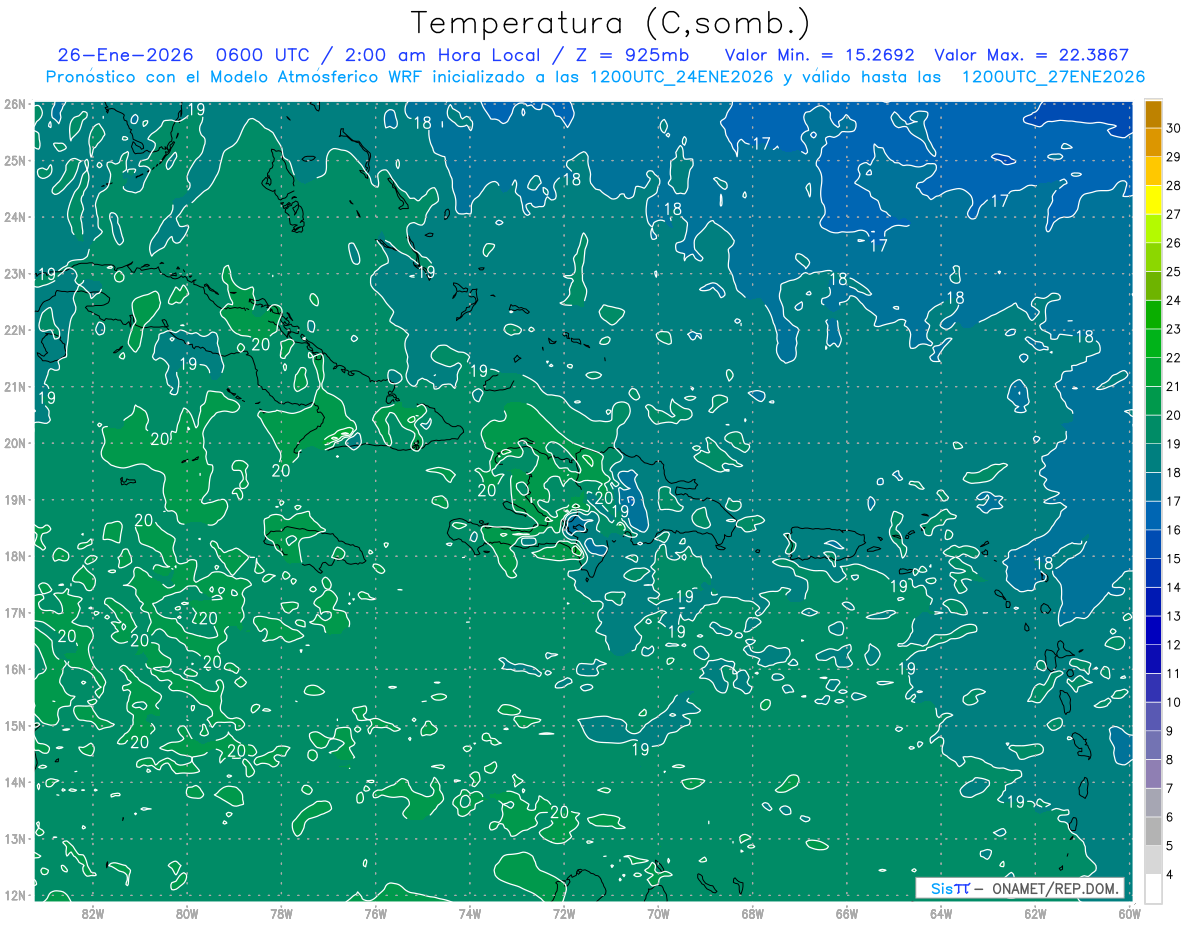Click the 82W longitude label

click(x=92, y=913)
